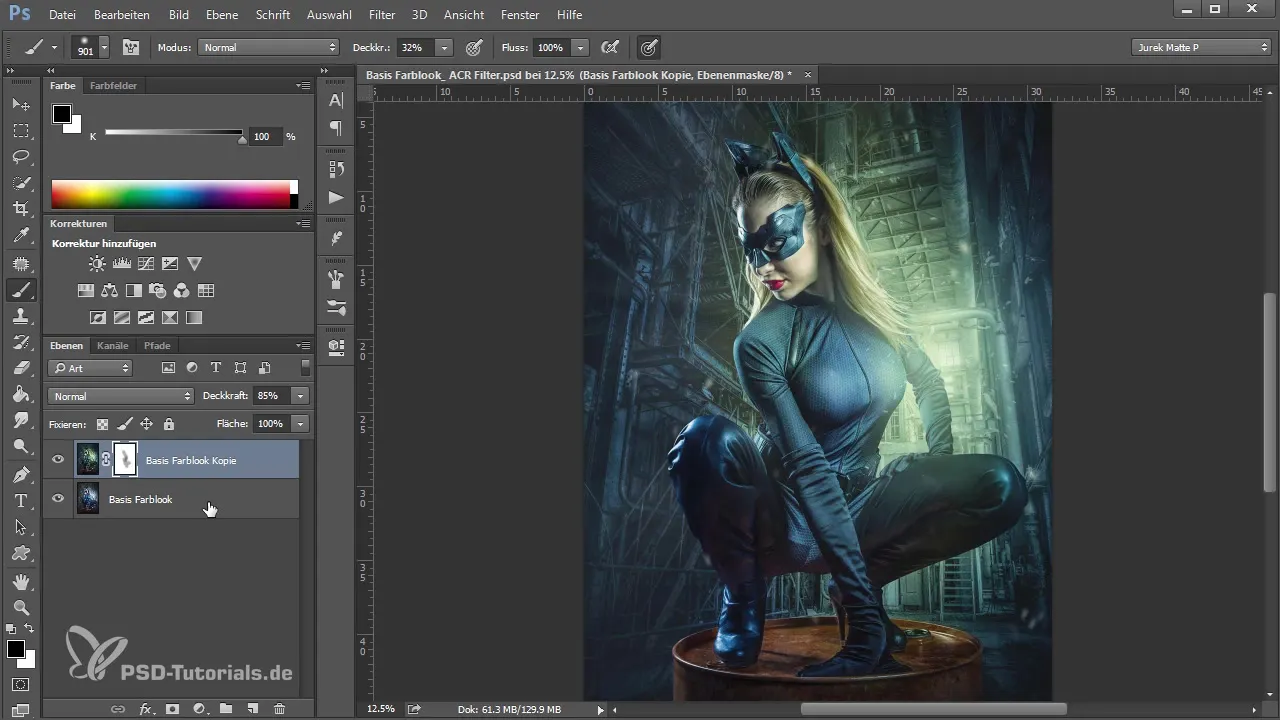Add a Levels adjustment
1280x720 pixels.
(x=122, y=264)
